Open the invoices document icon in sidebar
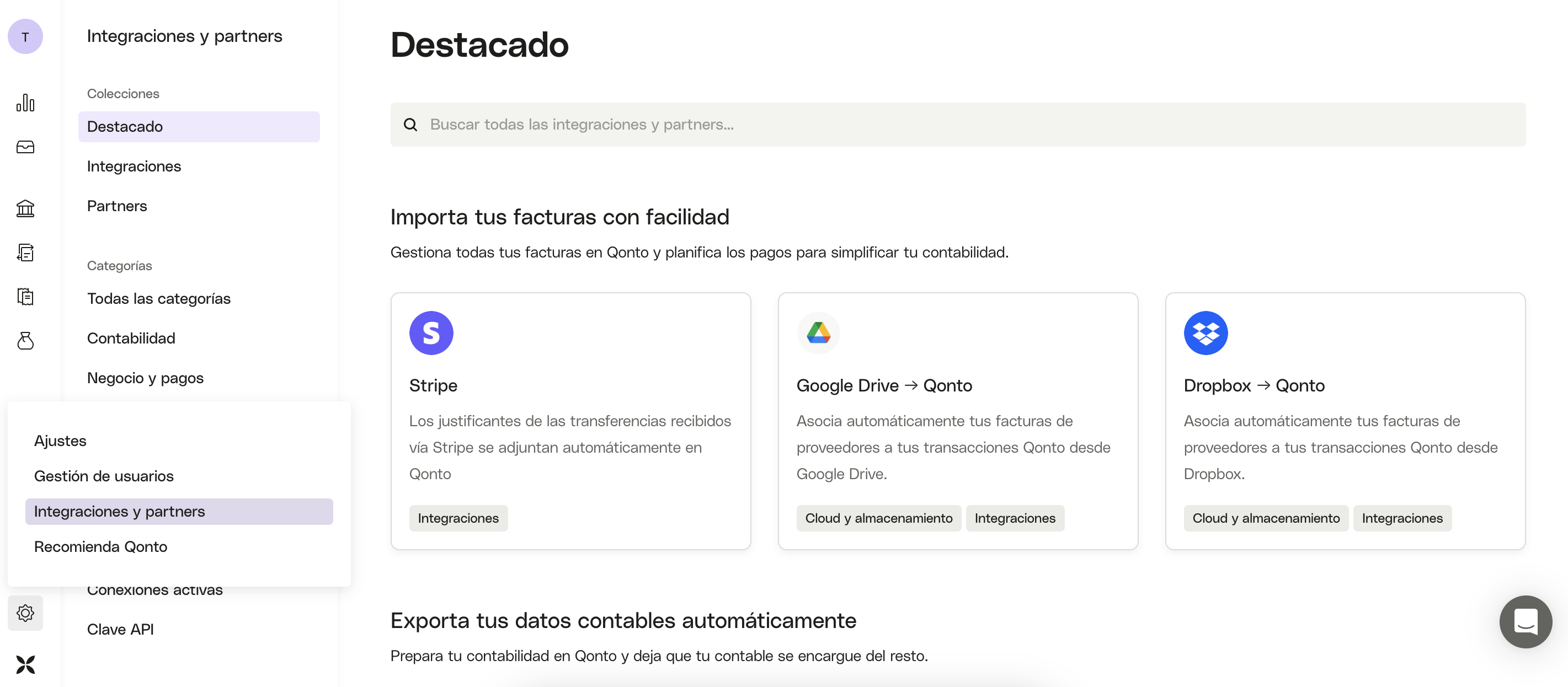The width and height of the screenshot is (1568, 687). click(x=25, y=253)
